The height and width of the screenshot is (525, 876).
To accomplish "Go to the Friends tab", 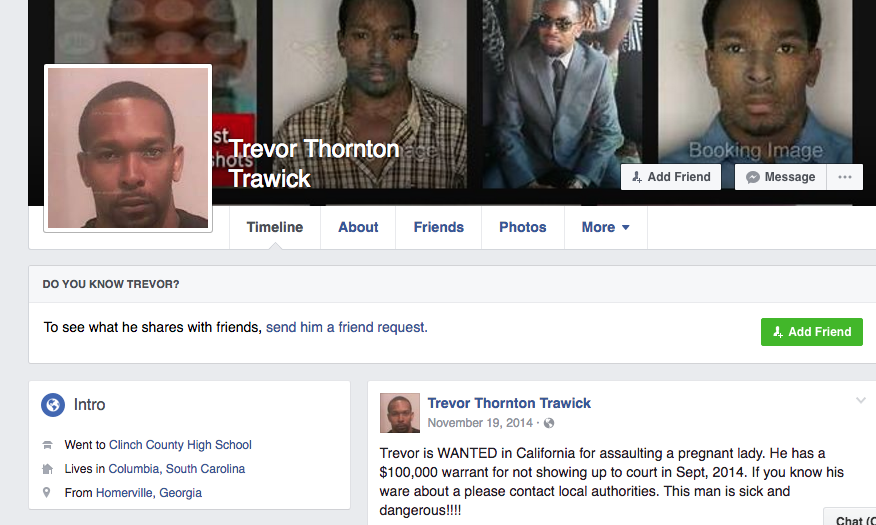I will (439, 227).
